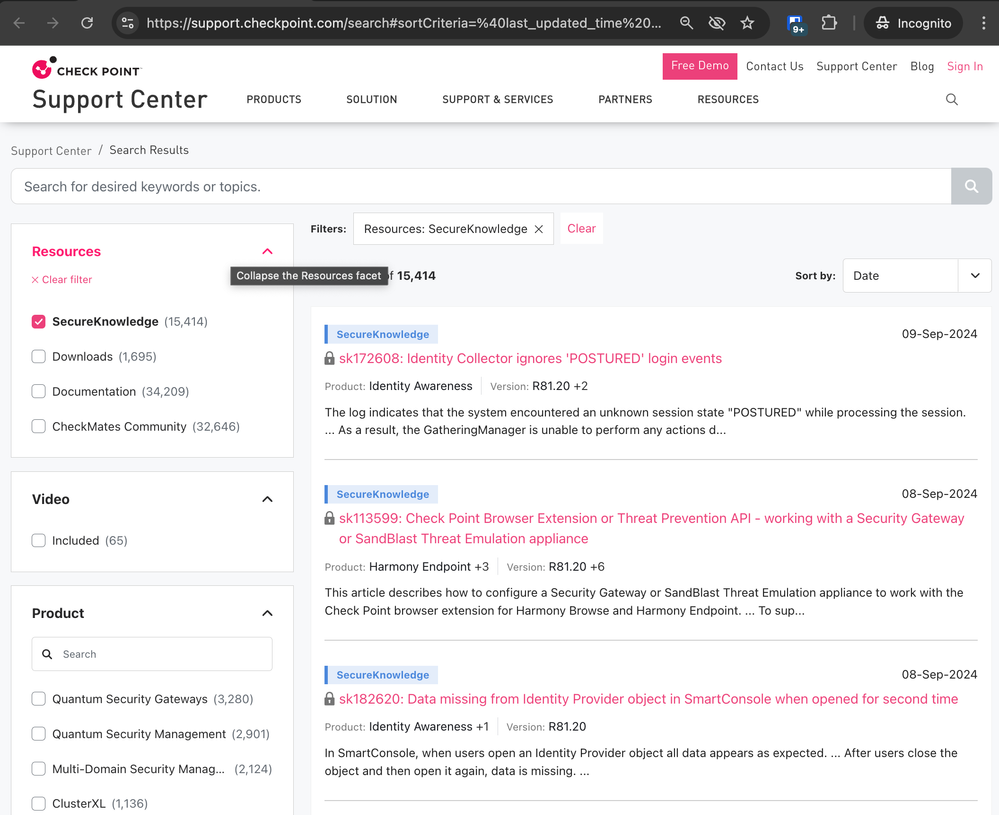Collapse the Product facet chevron
The image size is (999, 815).
[268, 614]
